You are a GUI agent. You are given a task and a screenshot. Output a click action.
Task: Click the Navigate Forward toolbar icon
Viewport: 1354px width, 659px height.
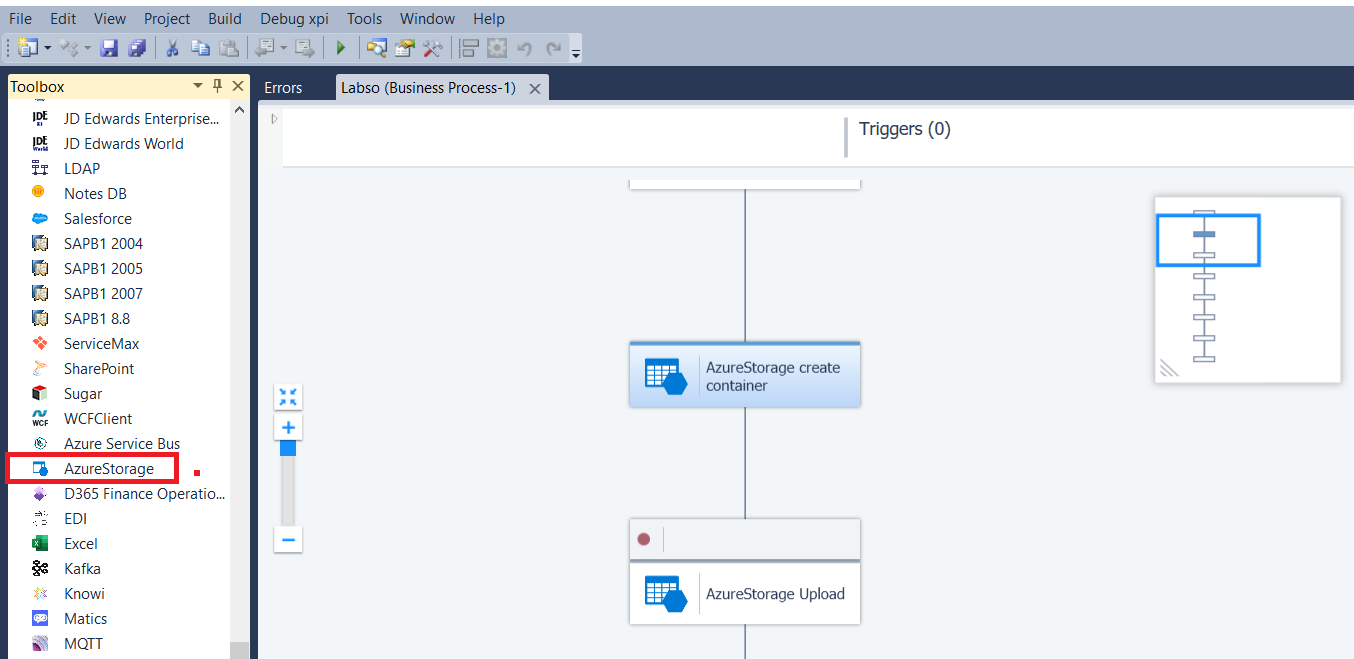point(305,47)
